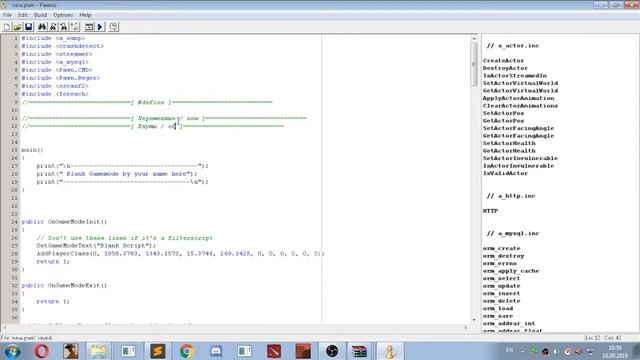Viewport: 640px width, 360px height.
Task: Select DestroyActor in the function list
Action: tap(505, 68)
